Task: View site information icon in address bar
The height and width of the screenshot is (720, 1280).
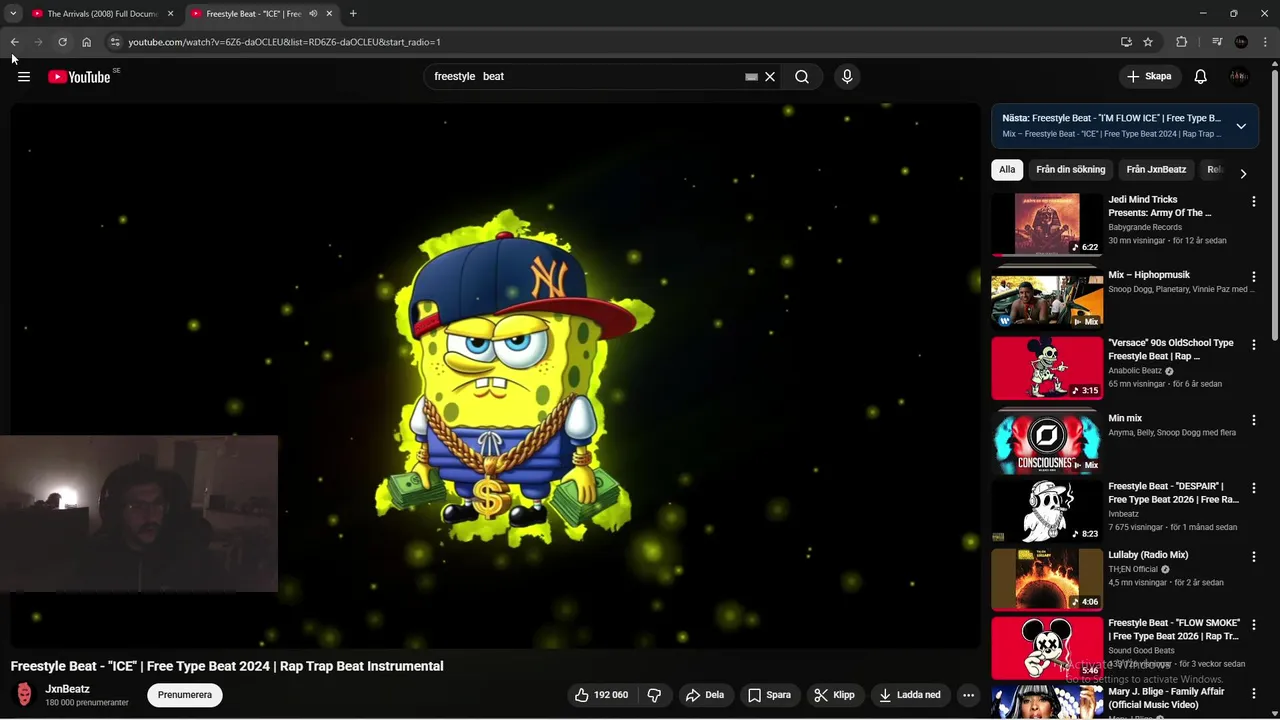Action: tap(115, 42)
